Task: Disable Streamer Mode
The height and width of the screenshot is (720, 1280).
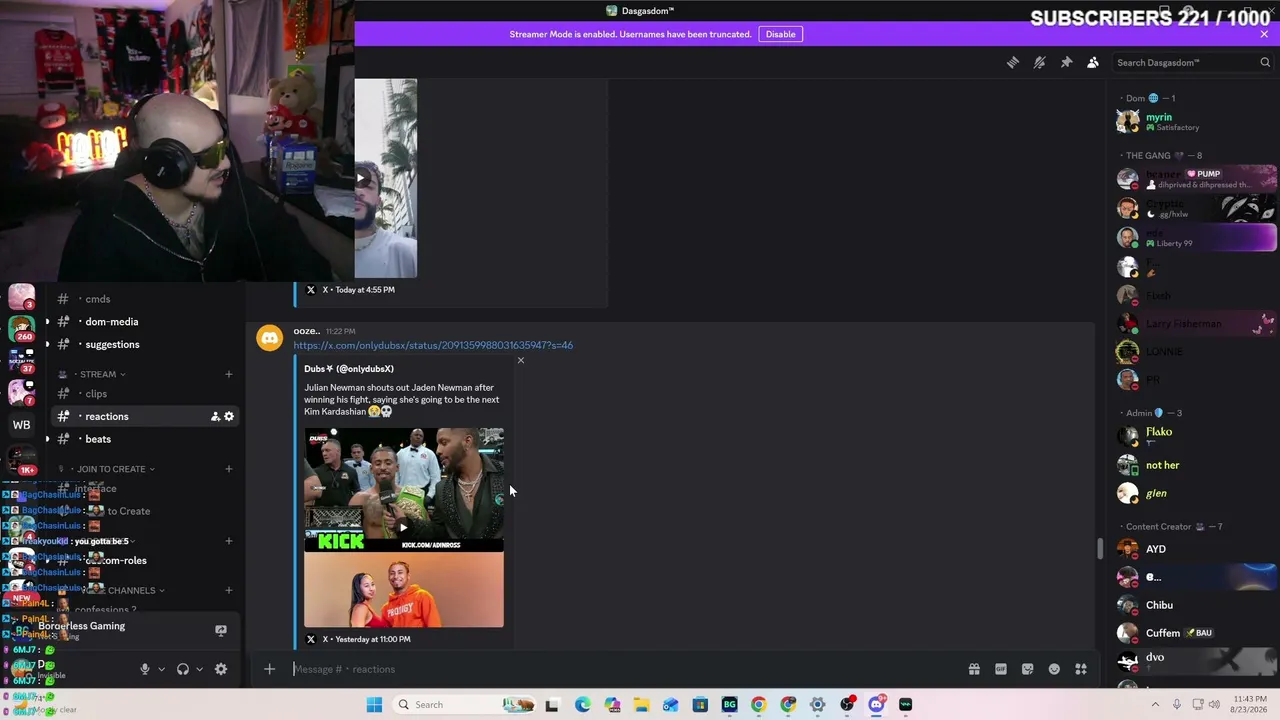Action: click(780, 34)
